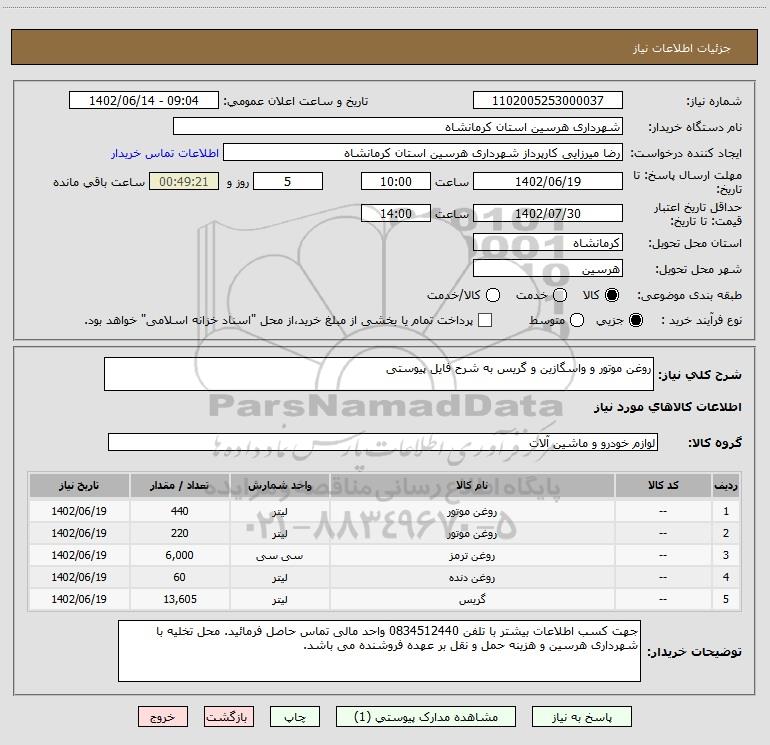Click the goods group field لوازم خودرو
The width and height of the screenshot is (770, 745).
(383, 442)
